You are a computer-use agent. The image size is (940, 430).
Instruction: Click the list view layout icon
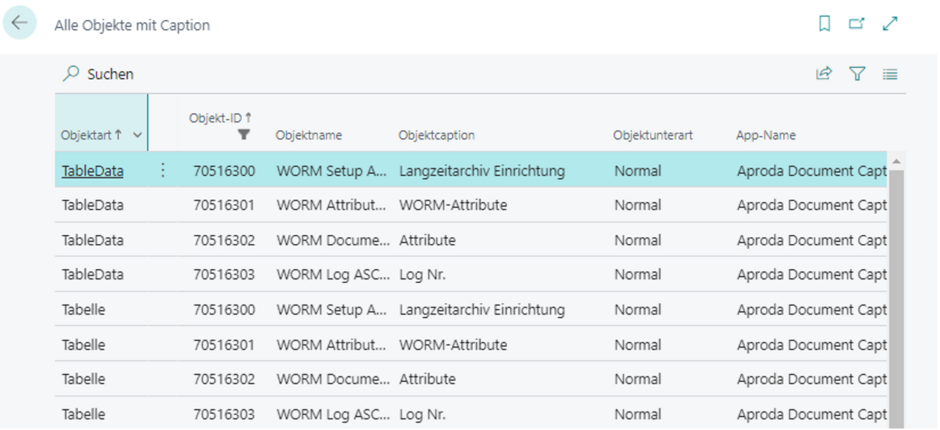(890, 74)
